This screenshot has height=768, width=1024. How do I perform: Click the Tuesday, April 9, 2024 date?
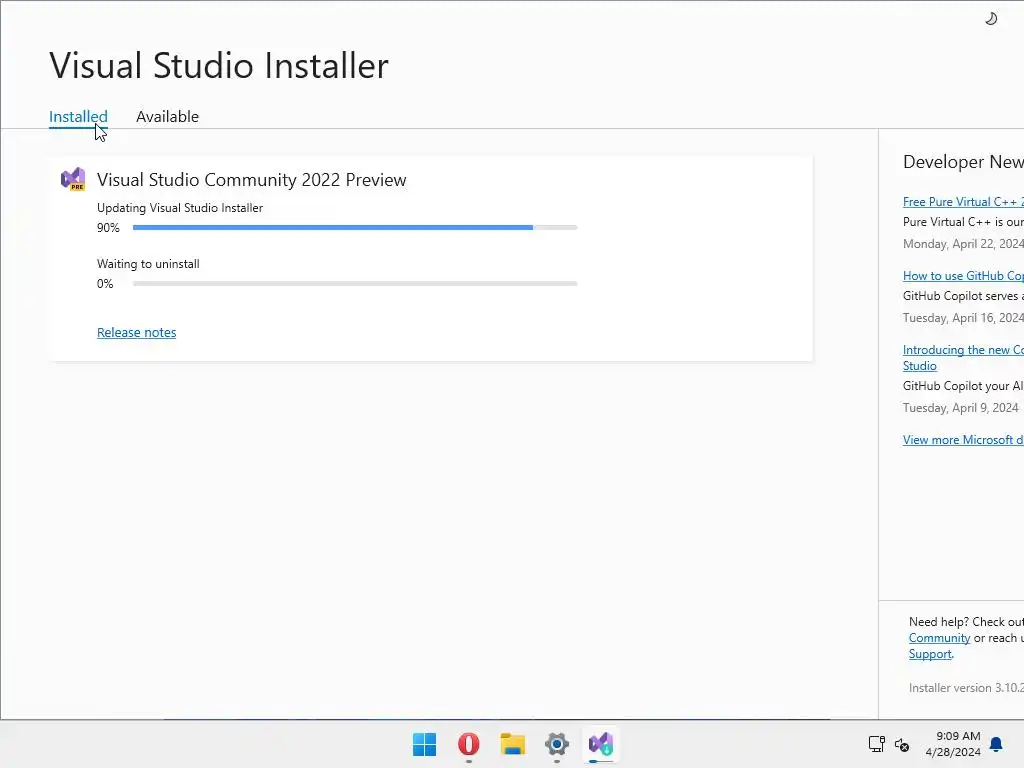(960, 408)
